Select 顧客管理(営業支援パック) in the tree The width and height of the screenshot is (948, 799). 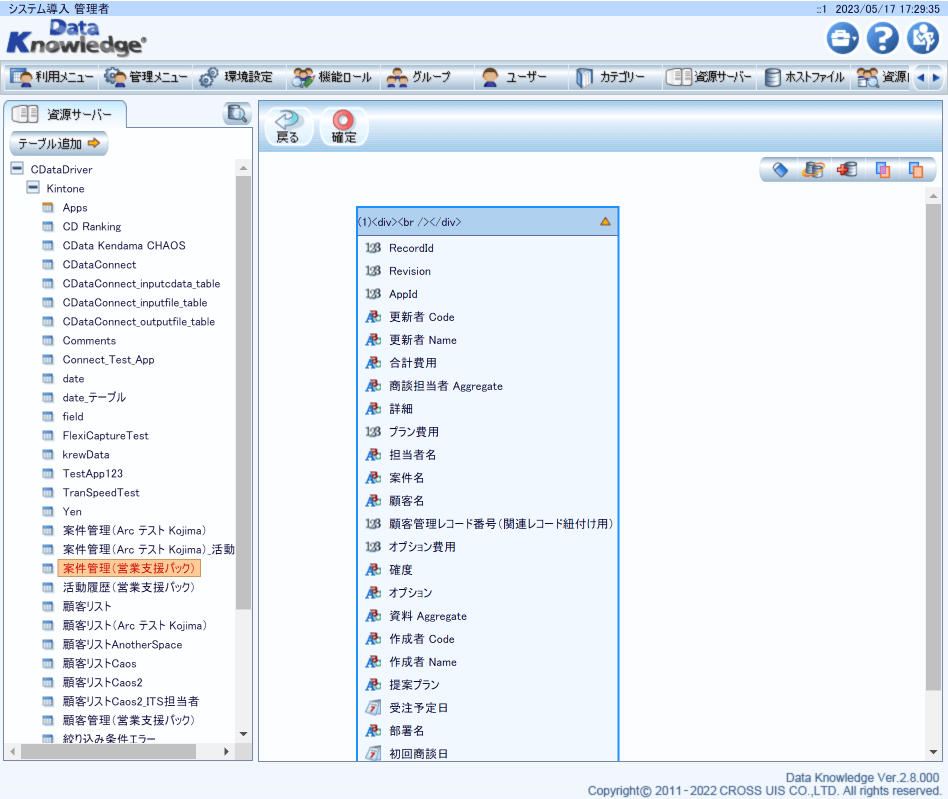point(129,720)
